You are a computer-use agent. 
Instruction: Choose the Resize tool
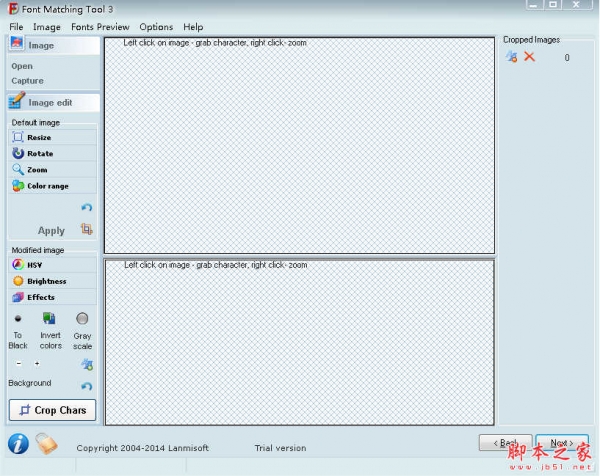(x=52, y=137)
